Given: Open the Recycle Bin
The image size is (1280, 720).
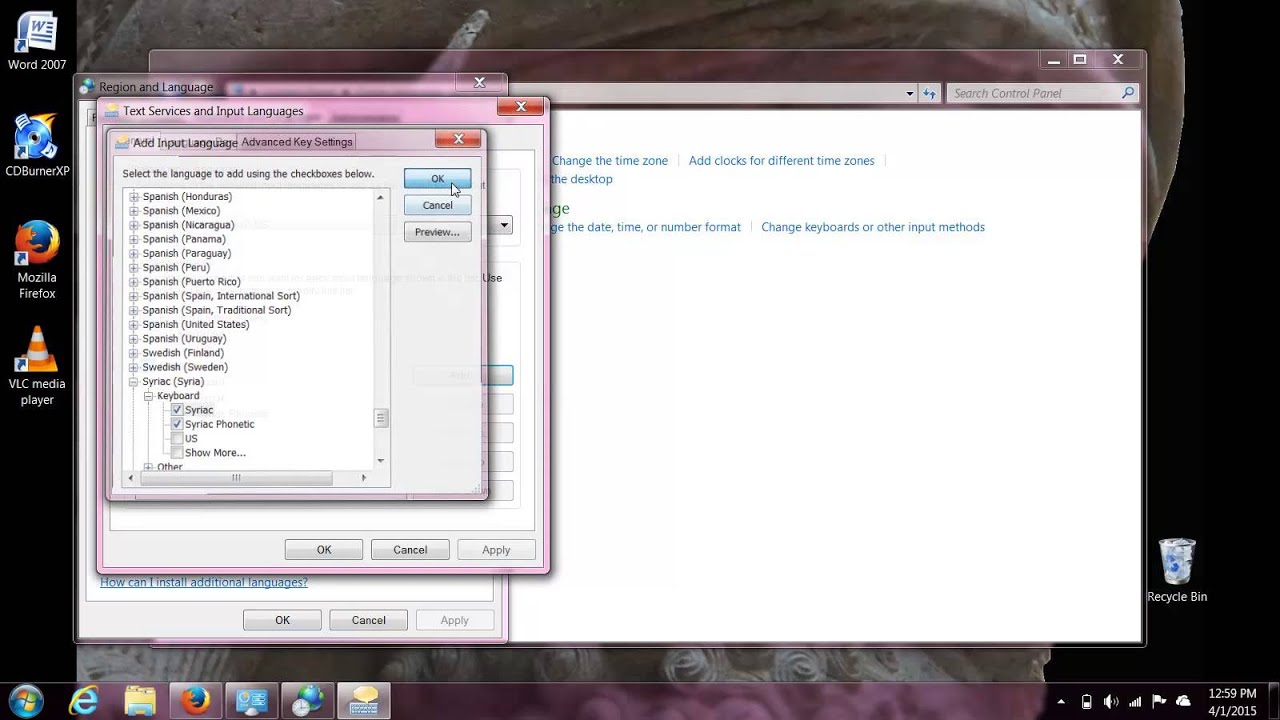Looking at the screenshot, I should [x=1177, y=570].
